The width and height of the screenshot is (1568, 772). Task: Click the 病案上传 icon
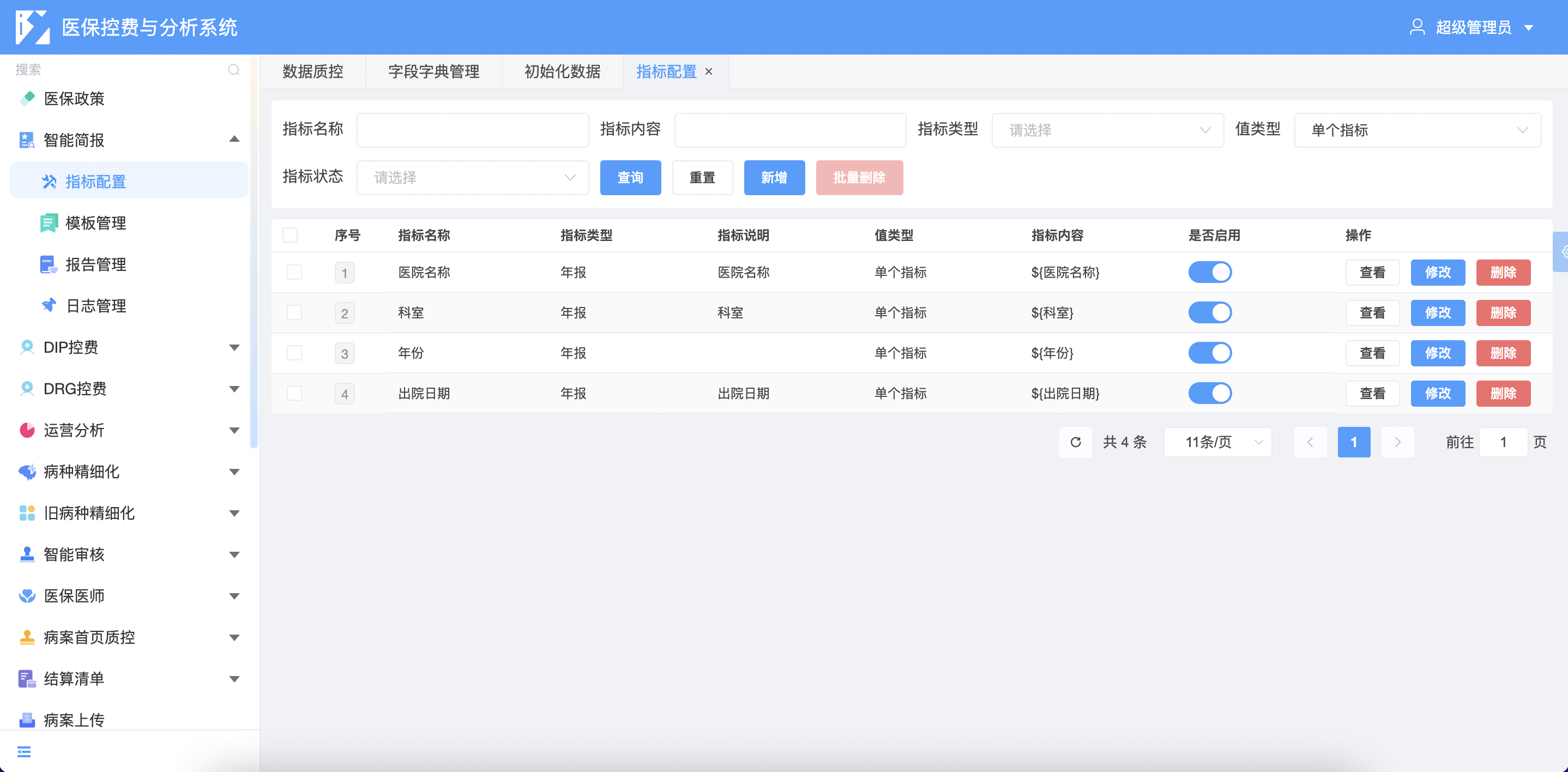click(x=27, y=720)
